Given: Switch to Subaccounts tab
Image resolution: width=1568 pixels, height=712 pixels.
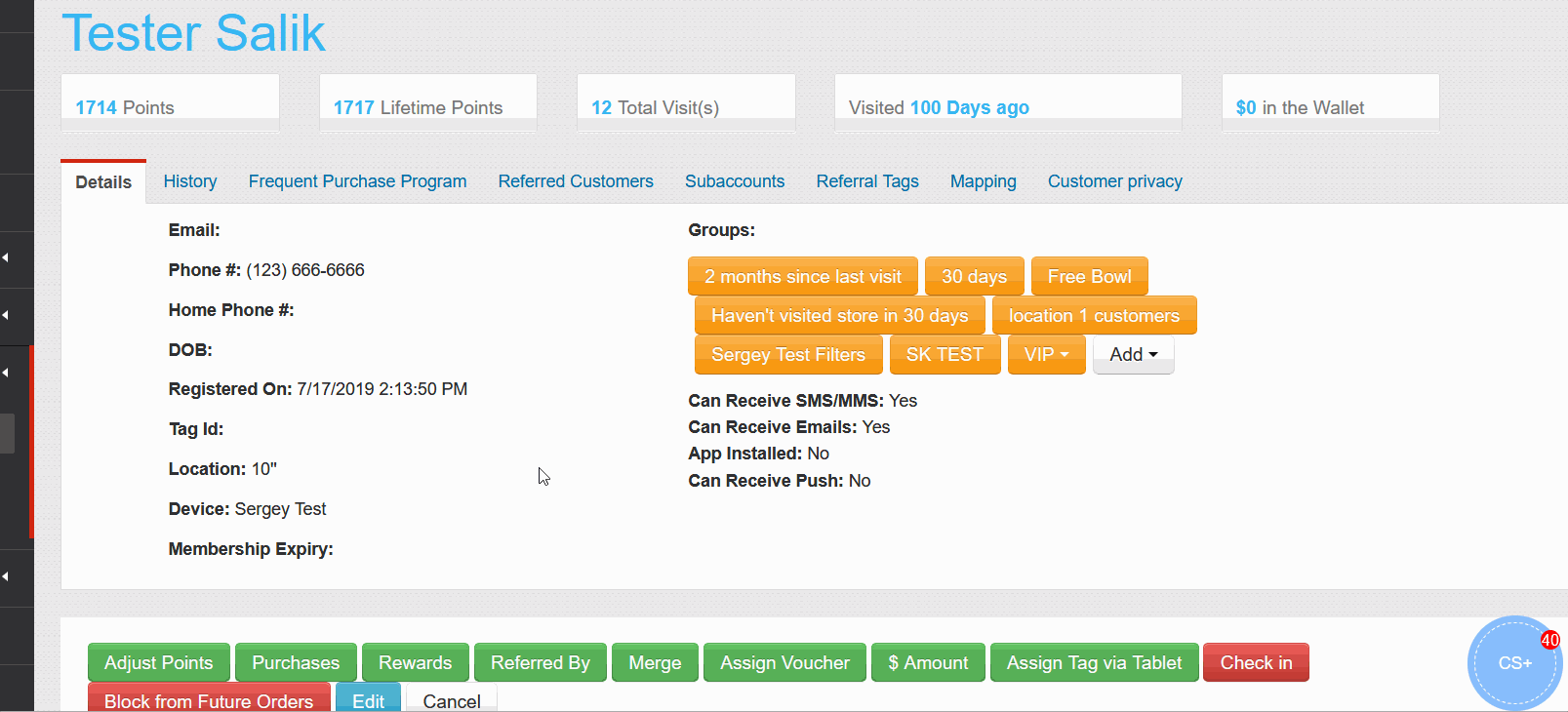Looking at the screenshot, I should [735, 181].
